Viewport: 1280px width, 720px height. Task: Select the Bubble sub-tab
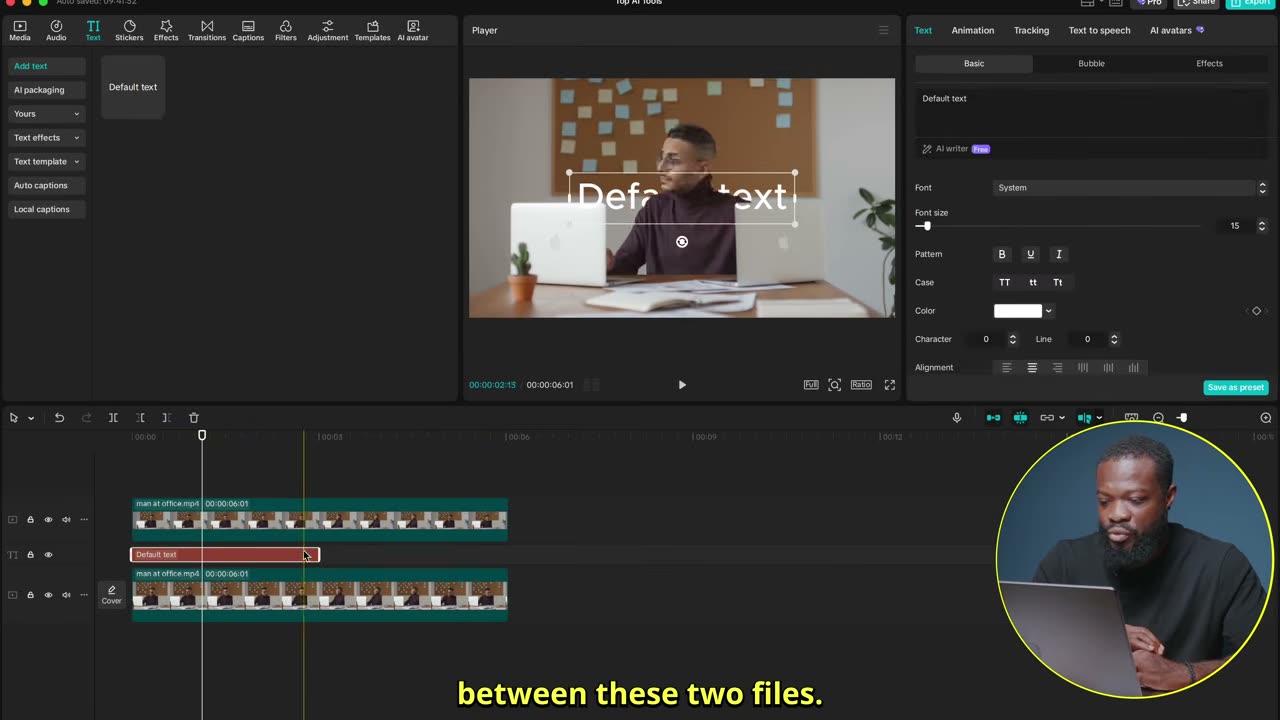pyautogui.click(x=1091, y=63)
